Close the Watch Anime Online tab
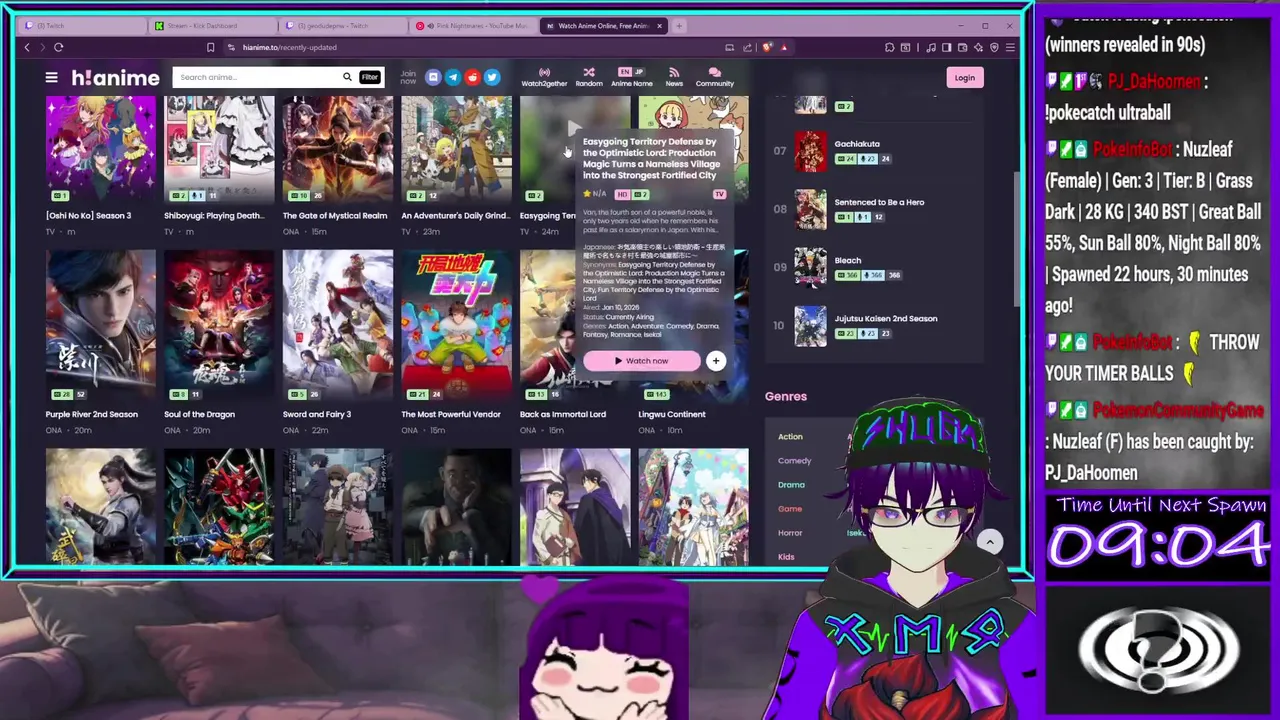The width and height of the screenshot is (1280, 720). [x=659, y=26]
